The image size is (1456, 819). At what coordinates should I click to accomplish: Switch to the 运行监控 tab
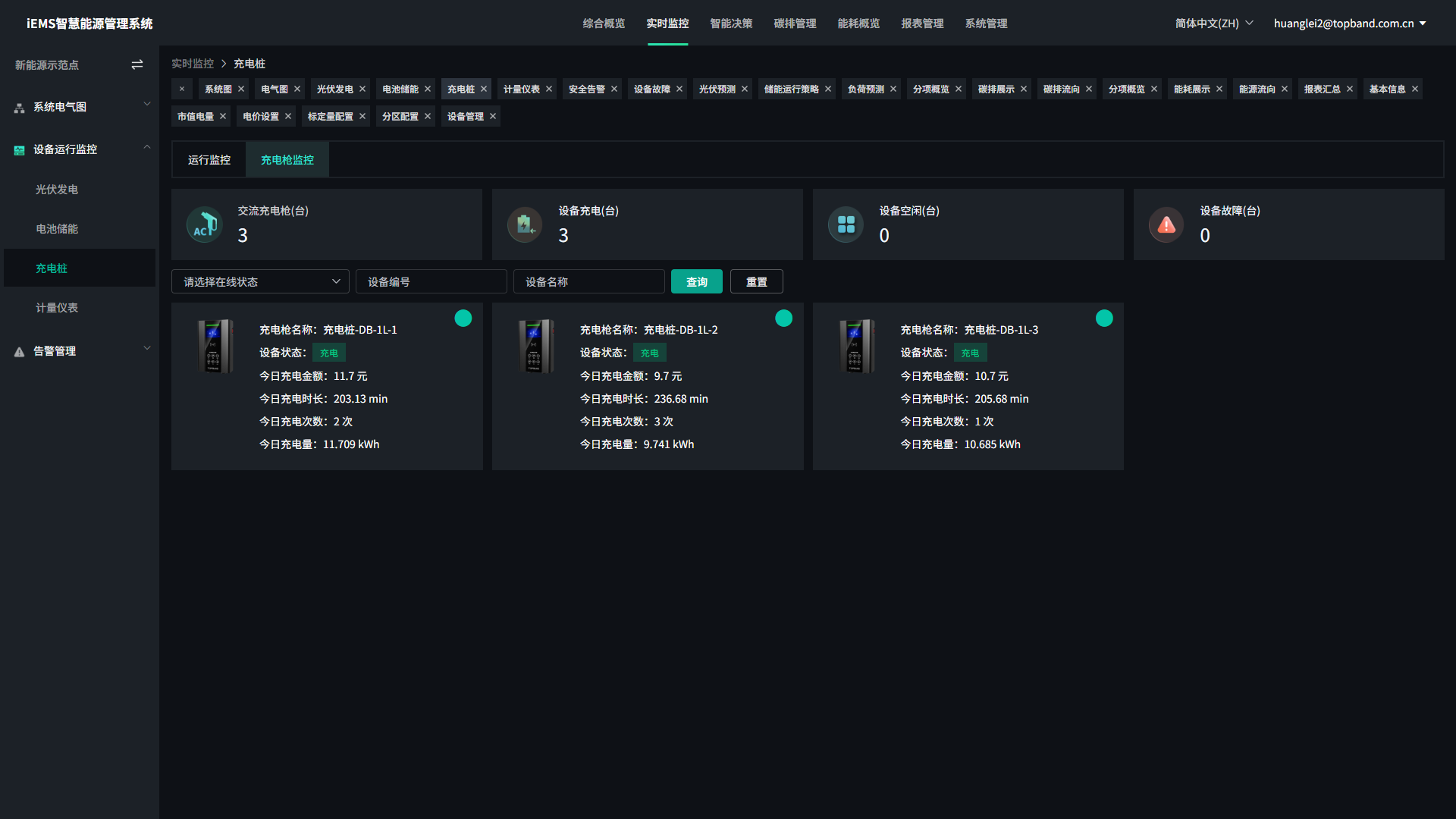(209, 160)
